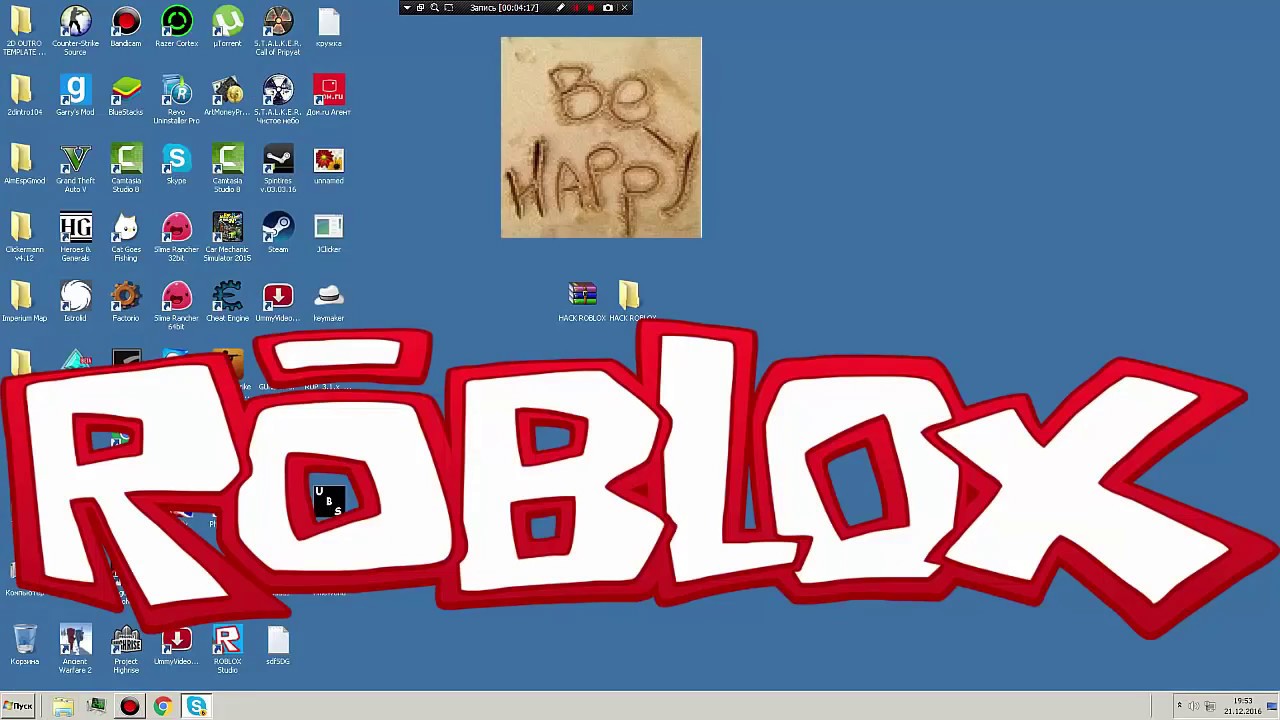Select S.T.A.L.K.E.R. Чистое небо shortcut
Image resolution: width=1280 pixels, height=720 pixels.
click(x=278, y=99)
